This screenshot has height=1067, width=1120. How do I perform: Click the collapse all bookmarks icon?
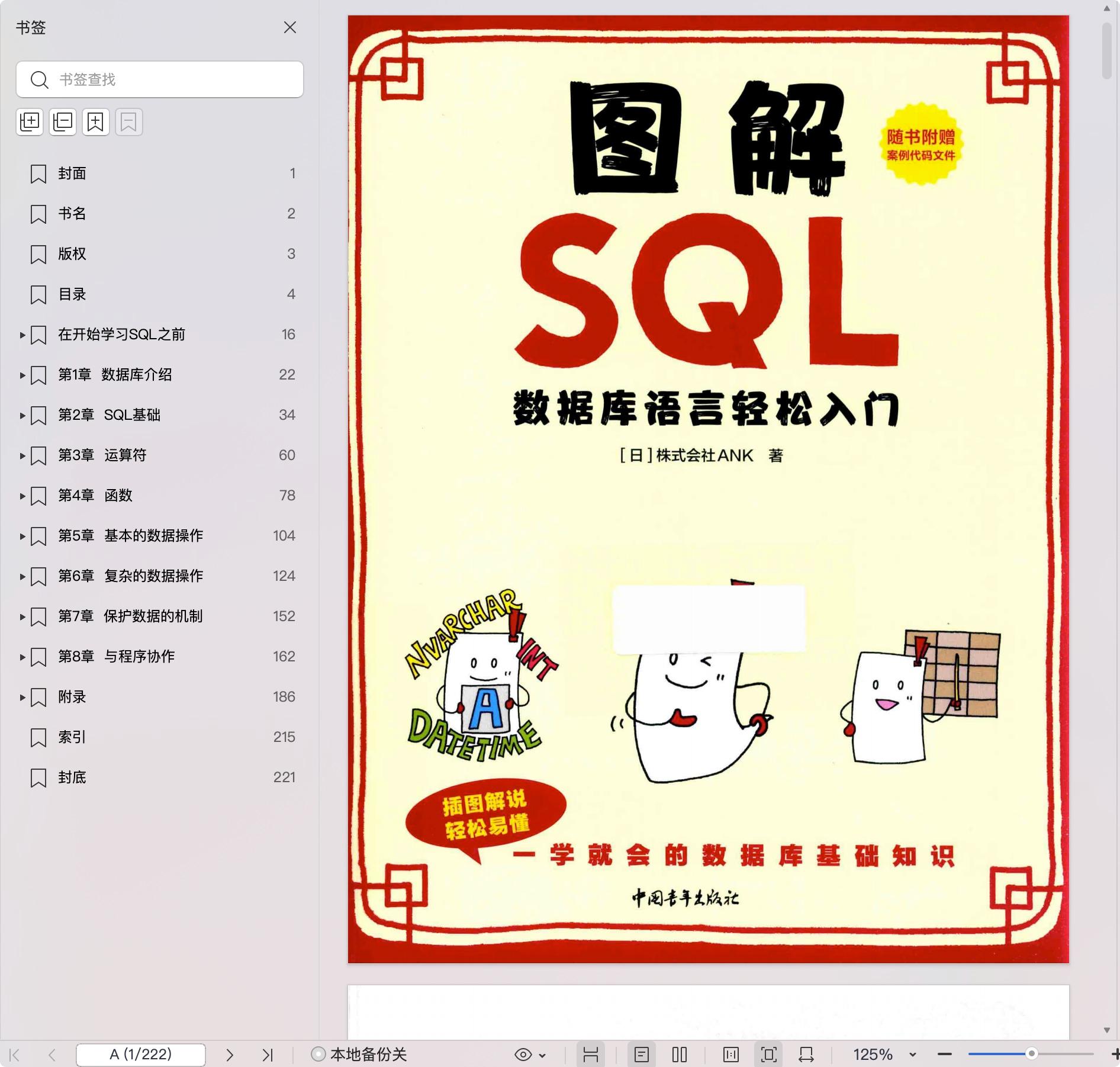(63, 122)
